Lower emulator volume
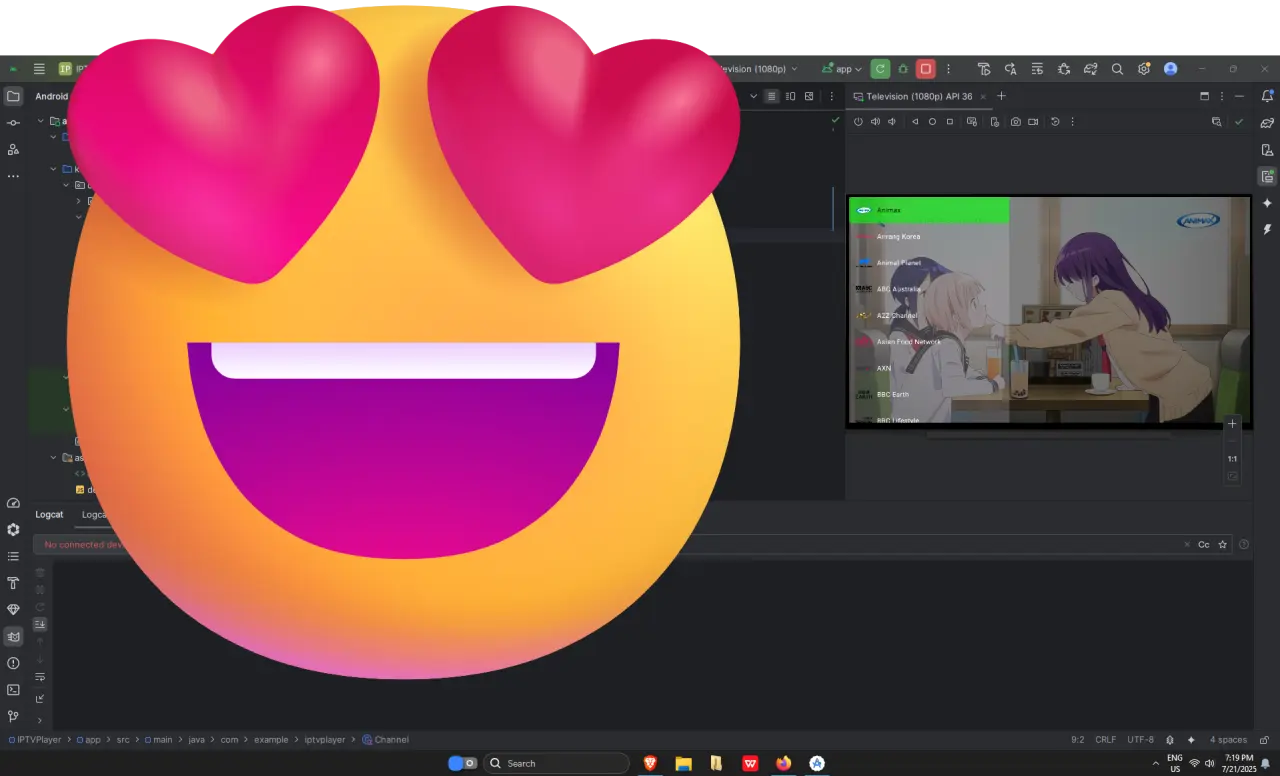1280x776 pixels. [x=892, y=122]
